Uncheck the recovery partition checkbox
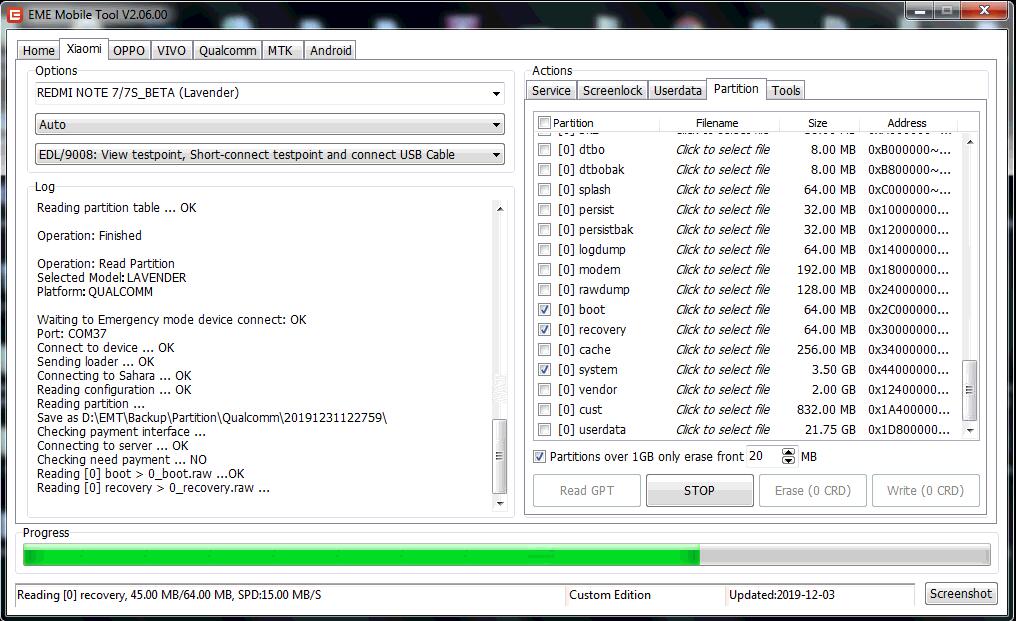 (545, 330)
